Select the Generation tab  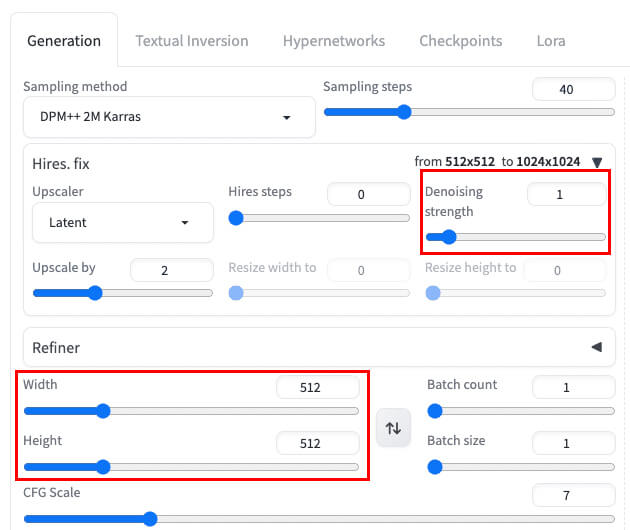click(64, 41)
